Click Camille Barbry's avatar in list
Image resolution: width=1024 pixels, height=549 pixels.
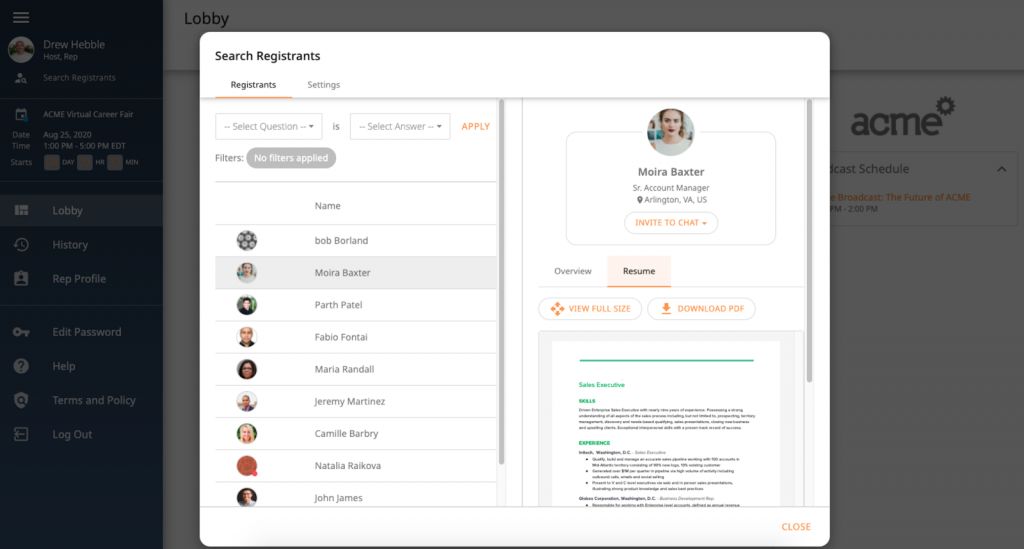coord(247,433)
